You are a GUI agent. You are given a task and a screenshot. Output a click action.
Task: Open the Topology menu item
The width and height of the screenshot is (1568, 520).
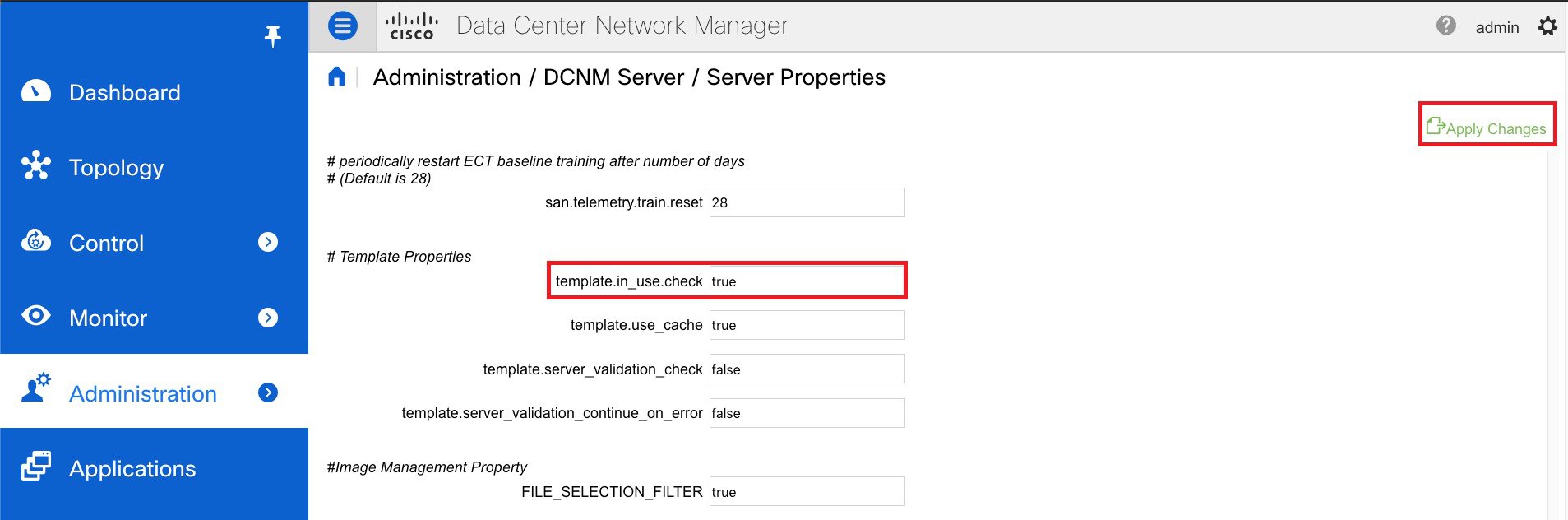(155, 167)
